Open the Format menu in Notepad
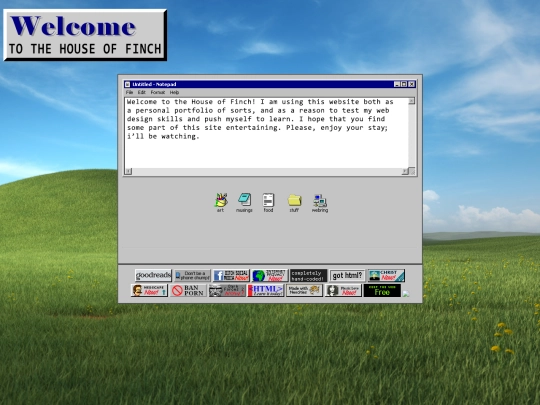The image size is (540, 405). pyautogui.click(x=158, y=92)
